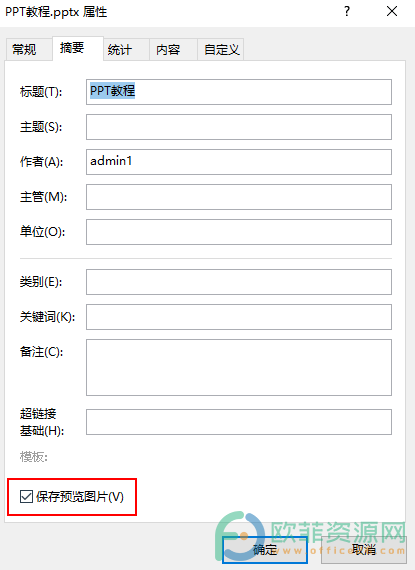Click the 确定 button
415x570 pixels.
[265, 549]
